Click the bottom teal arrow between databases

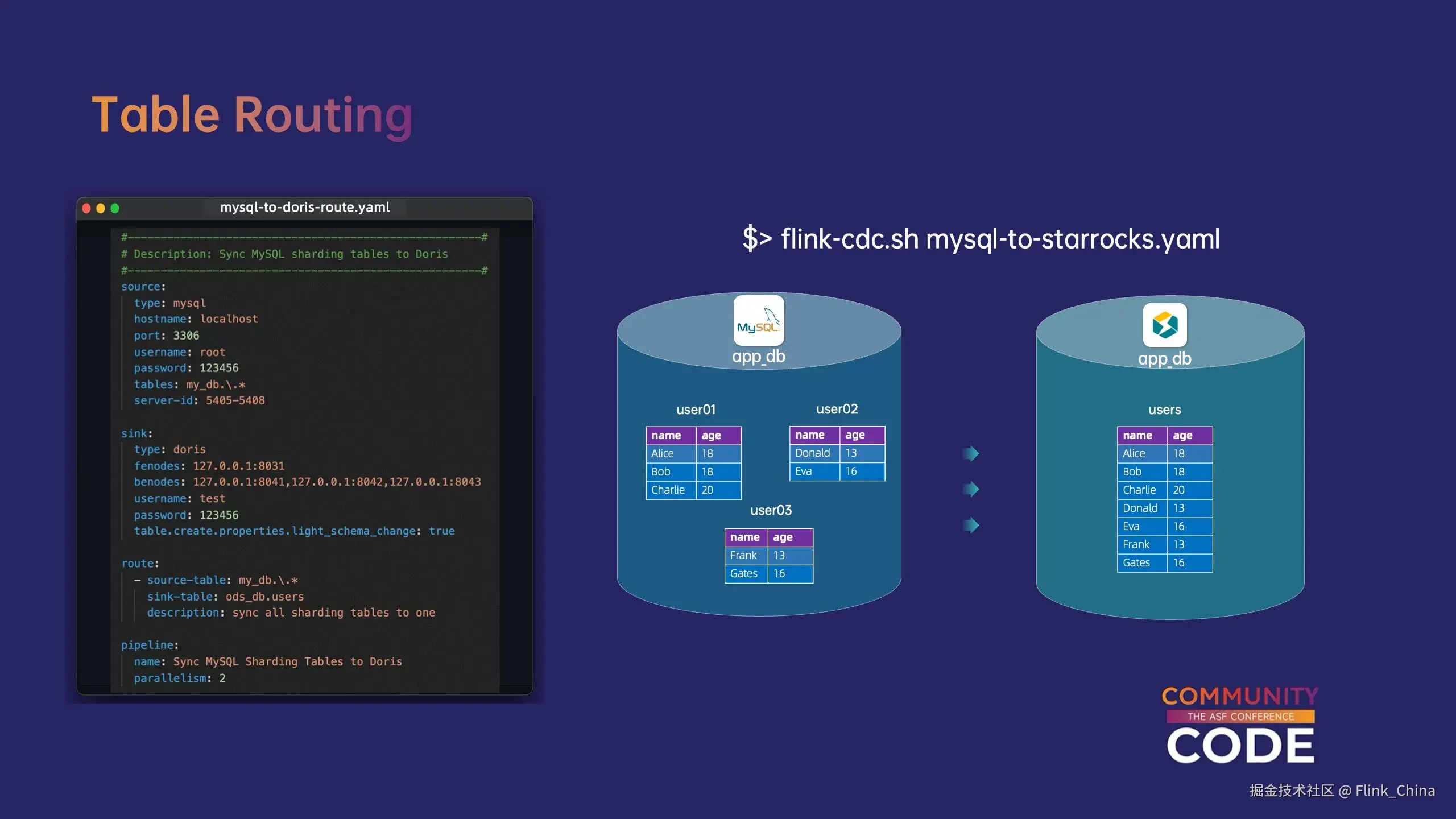[971, 525]
